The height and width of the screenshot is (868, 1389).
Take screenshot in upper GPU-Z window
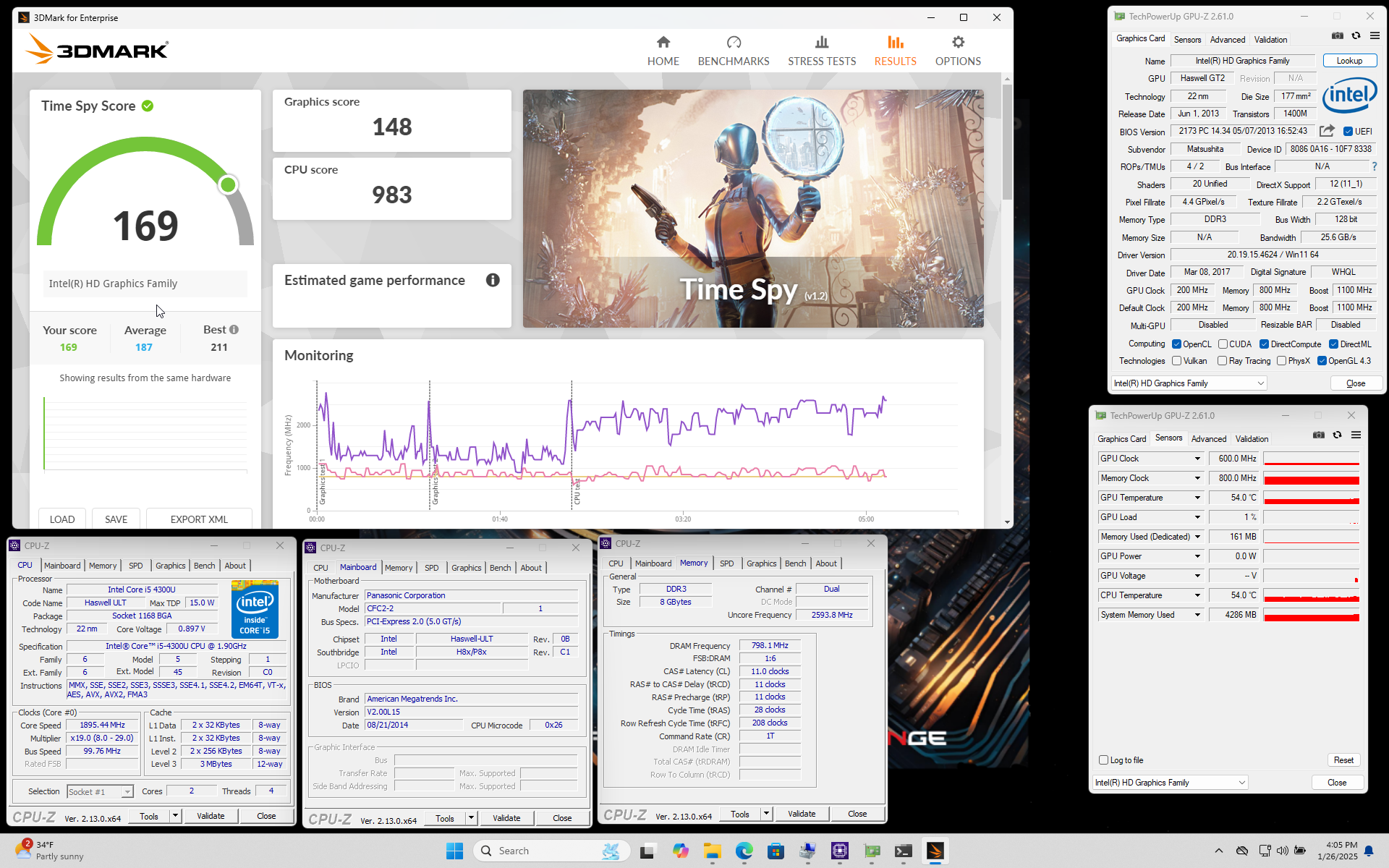(1337, 35)
